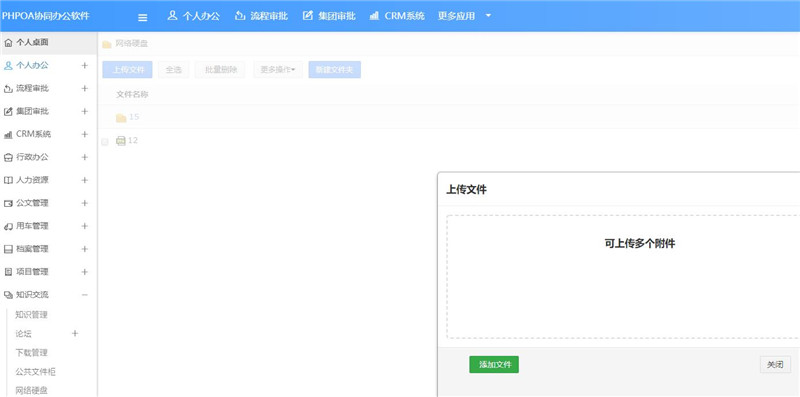Open 集团审批 in top navigation
800x397 pixels.
pos(337,16)
